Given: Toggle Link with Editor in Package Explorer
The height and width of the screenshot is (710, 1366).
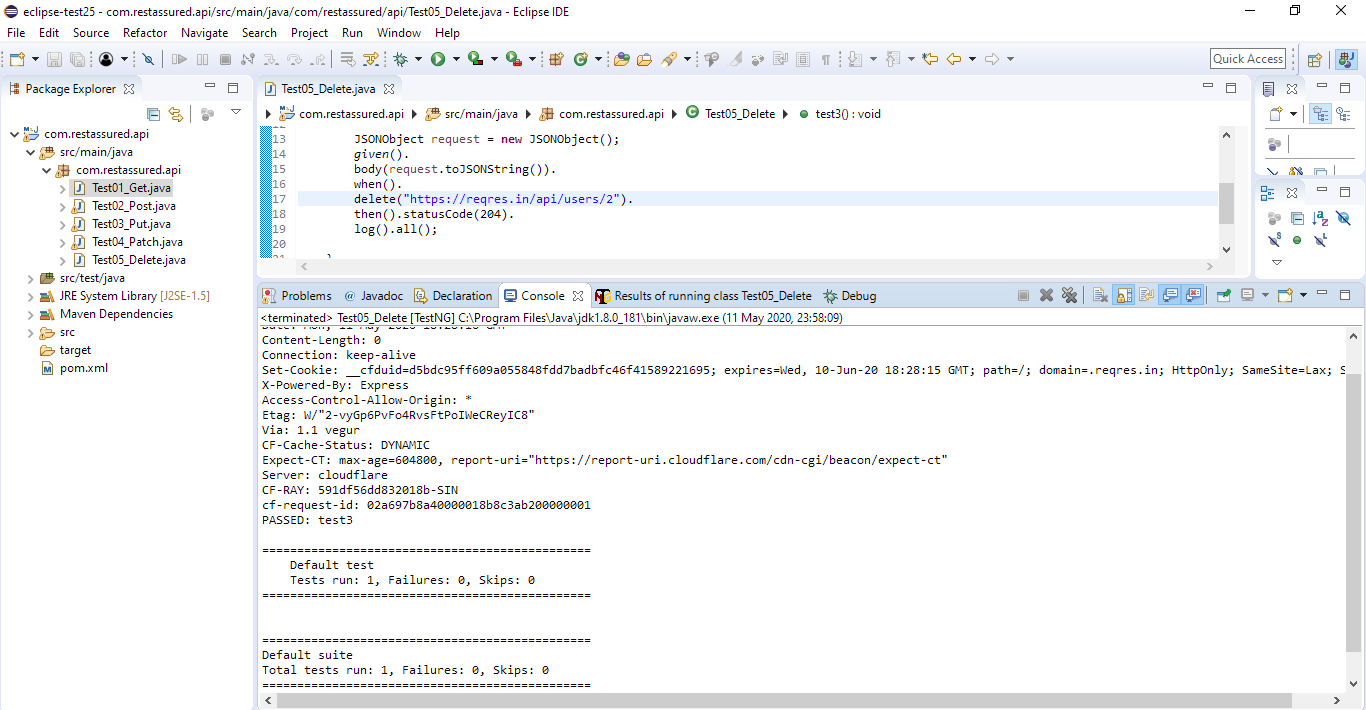Looking at the screenshot, I should 176,114.
